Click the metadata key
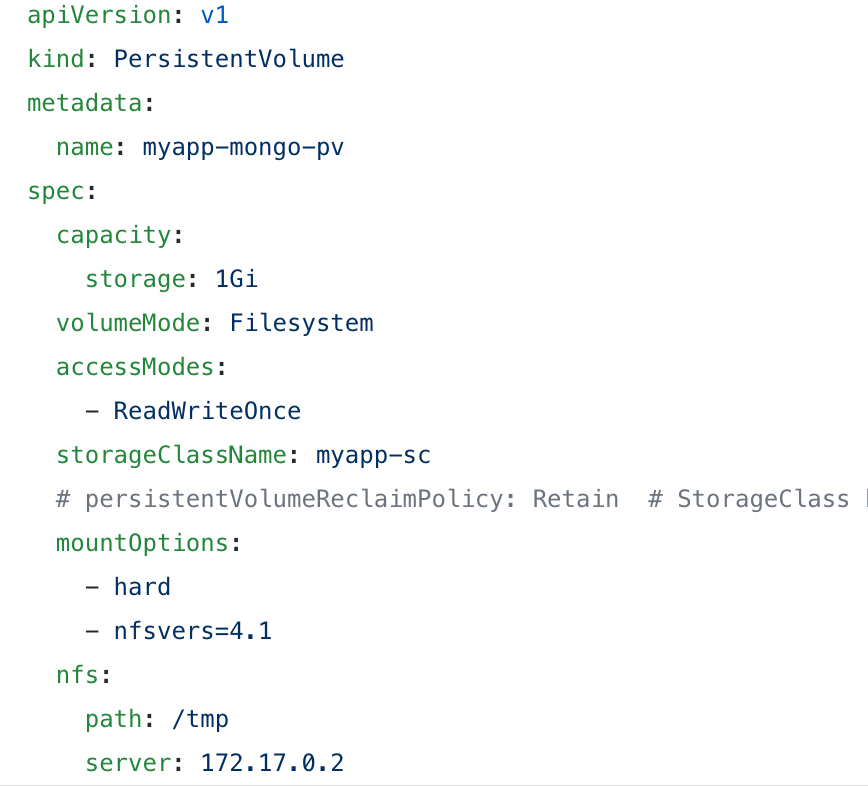This screenshot has height=786, width=868. click(x=84, y=103)
